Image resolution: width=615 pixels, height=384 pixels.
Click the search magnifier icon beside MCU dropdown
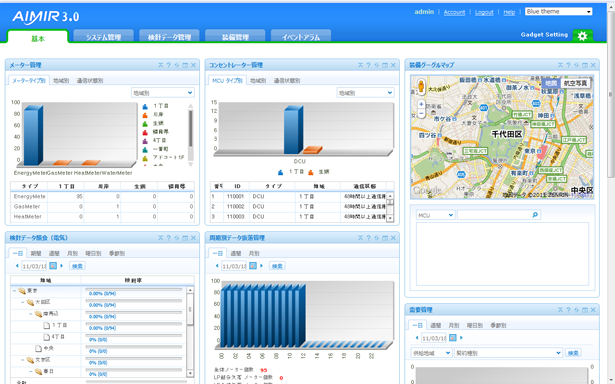[x=535, y=215]
